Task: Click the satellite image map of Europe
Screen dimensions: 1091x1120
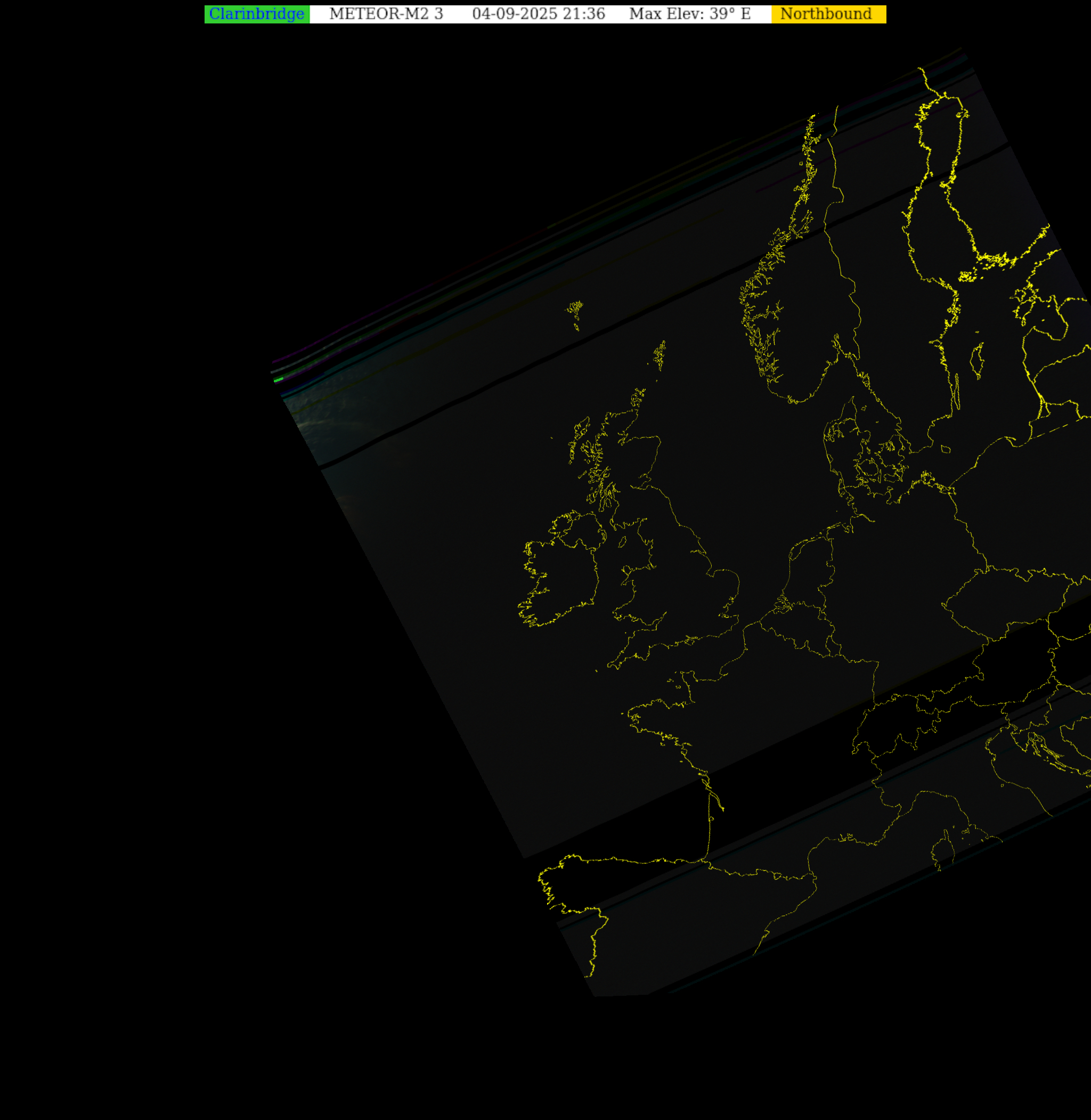Action: [681, 522]
